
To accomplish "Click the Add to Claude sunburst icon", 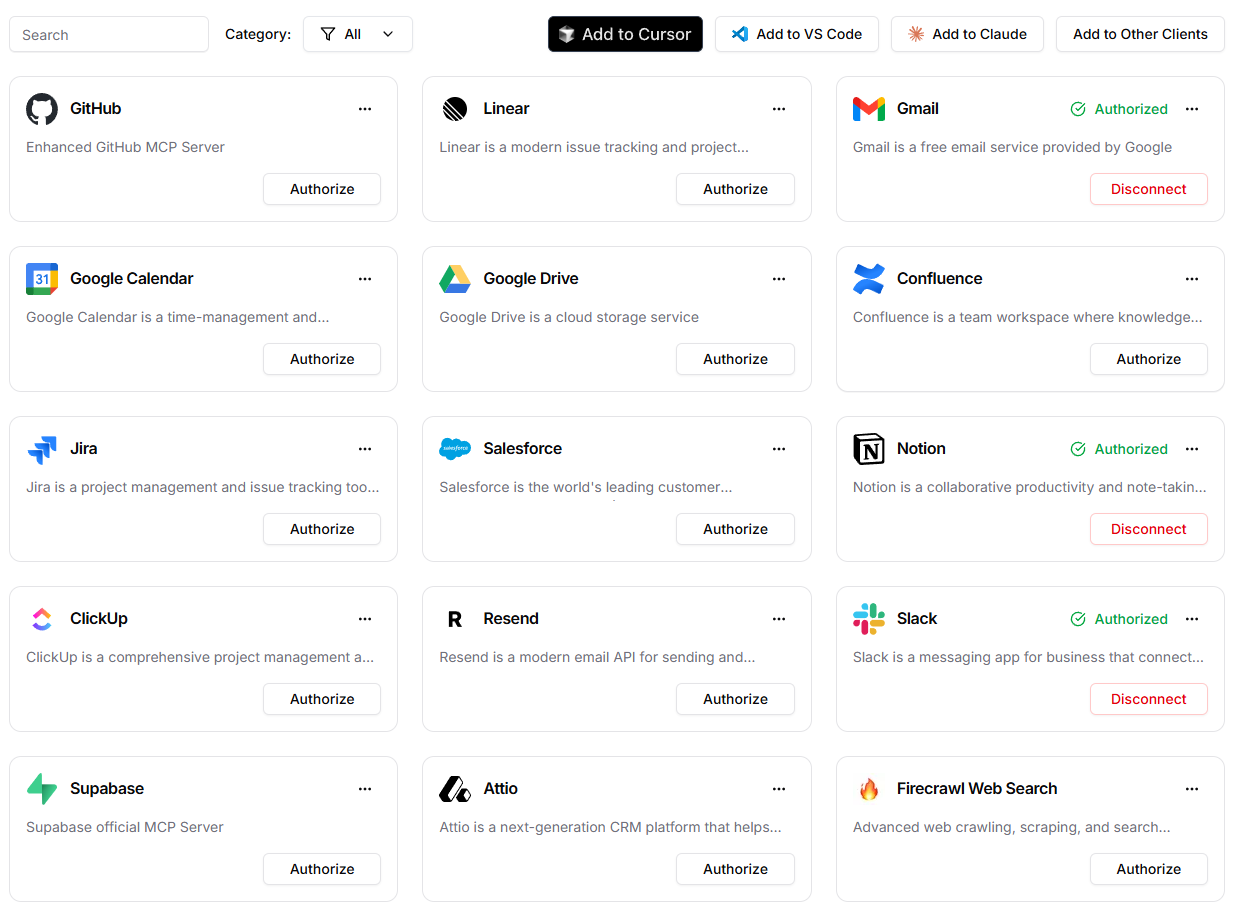I will pyautogui.click(x=914, y=33).
